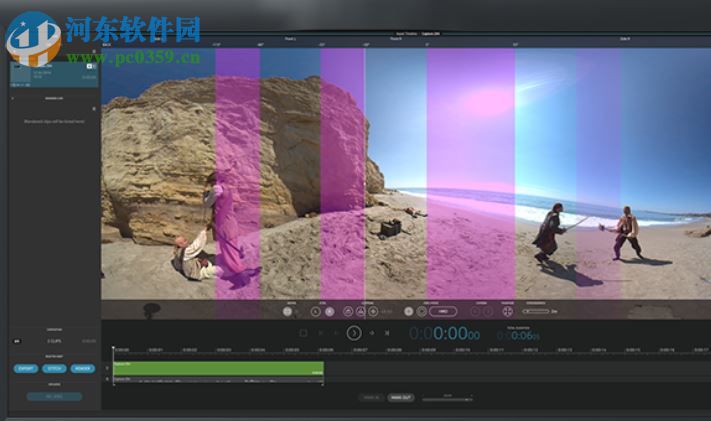Click the MARK OUT button

tap(400, 398)
